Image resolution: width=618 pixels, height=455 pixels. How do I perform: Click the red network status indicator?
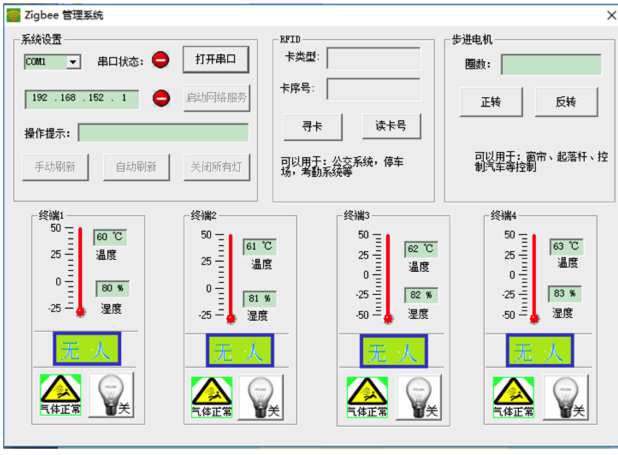(x=161, y=98)
